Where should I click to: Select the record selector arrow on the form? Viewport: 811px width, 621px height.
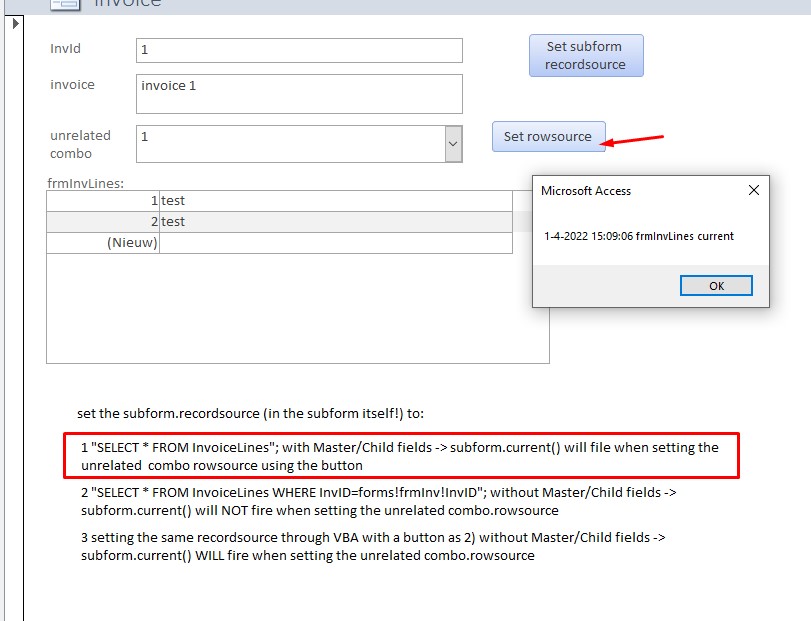coord(15,23)
